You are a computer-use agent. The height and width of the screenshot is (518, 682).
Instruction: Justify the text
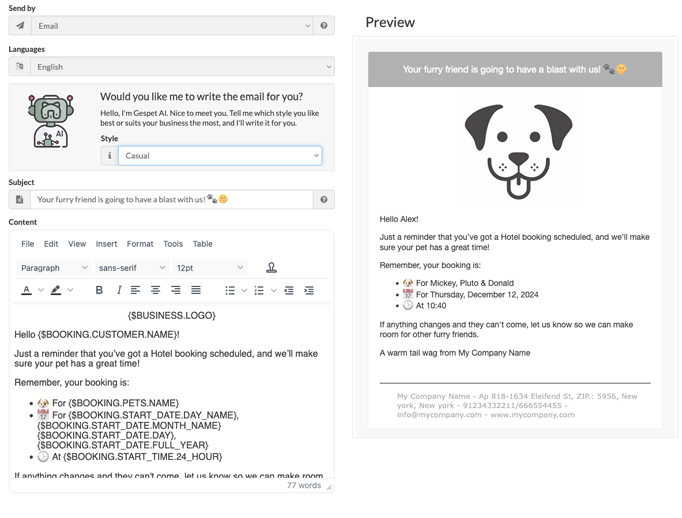[x=196, y=290]
